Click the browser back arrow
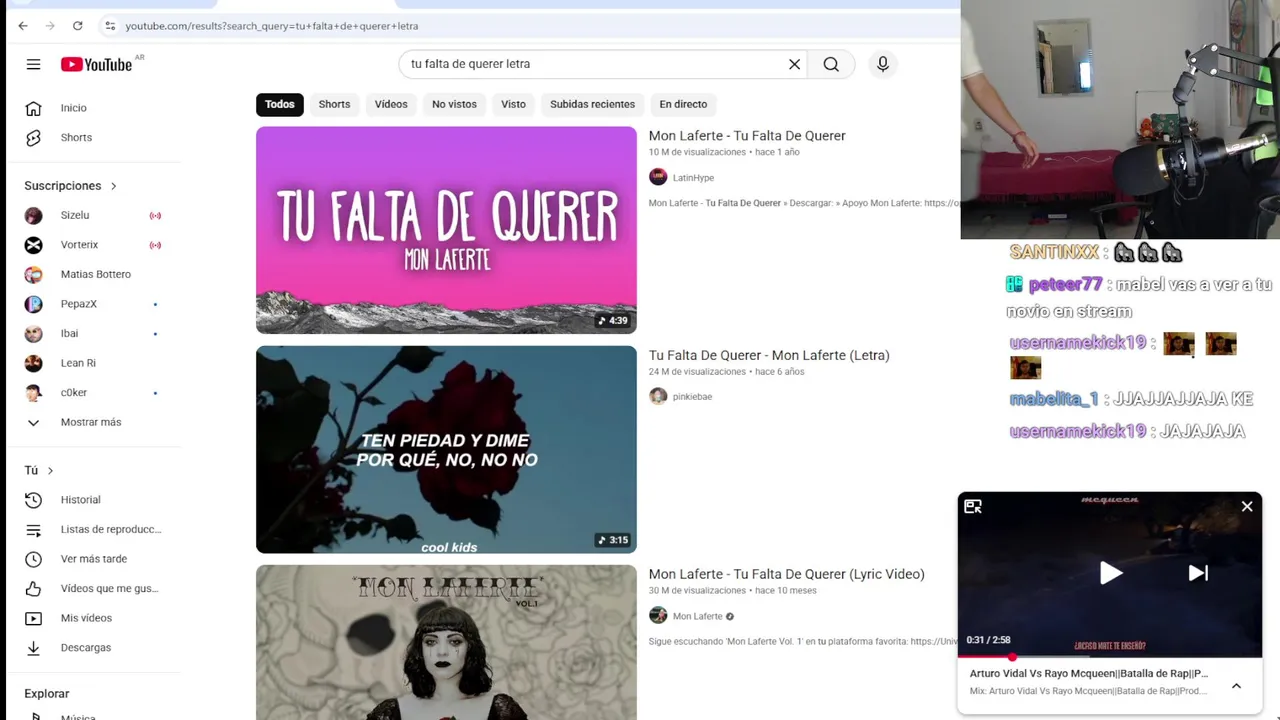Viewport: 1280px width, 720px height. (x=23, y=26)
